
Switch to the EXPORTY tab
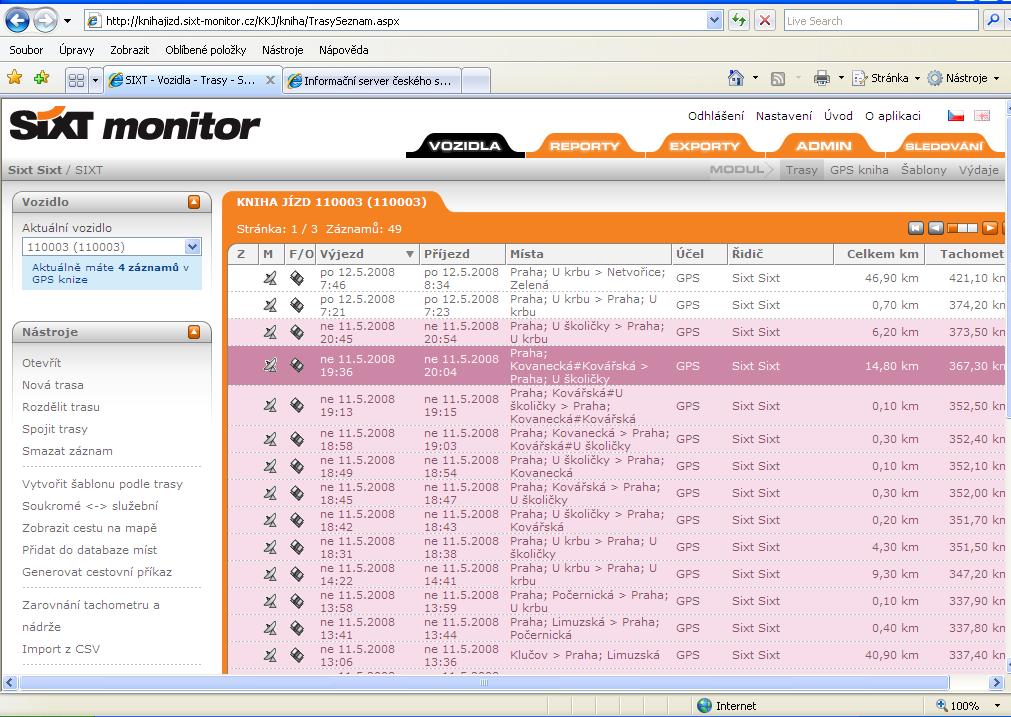tap(704, 146)
